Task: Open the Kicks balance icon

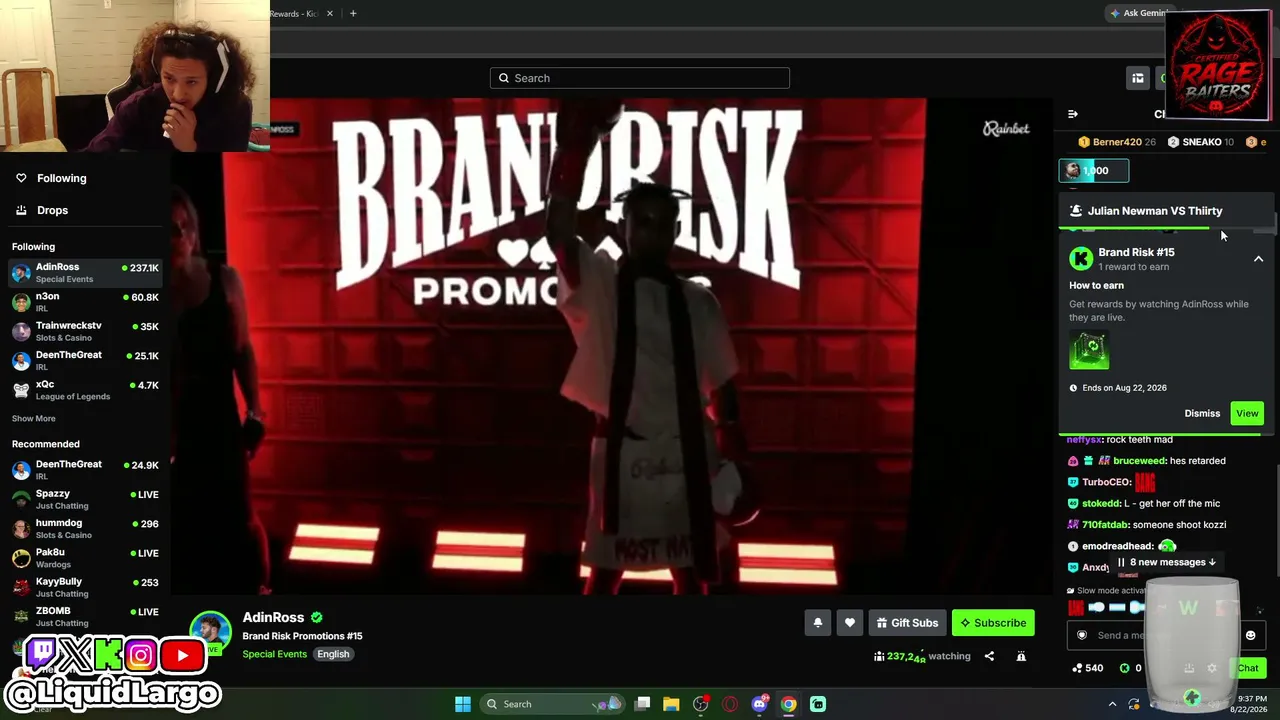Action: click(x=1130, y=668)
